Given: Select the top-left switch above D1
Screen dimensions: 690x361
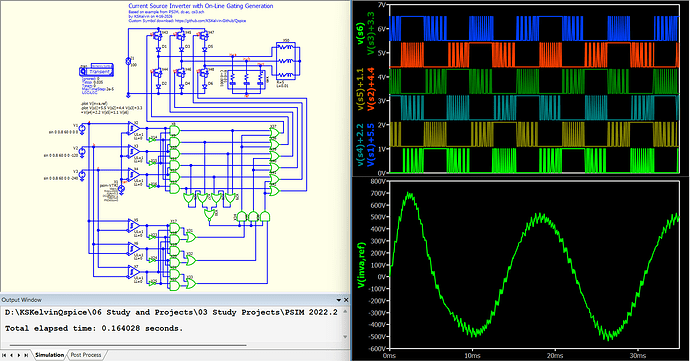Looking at the screenshot, I should coord(158,36).
